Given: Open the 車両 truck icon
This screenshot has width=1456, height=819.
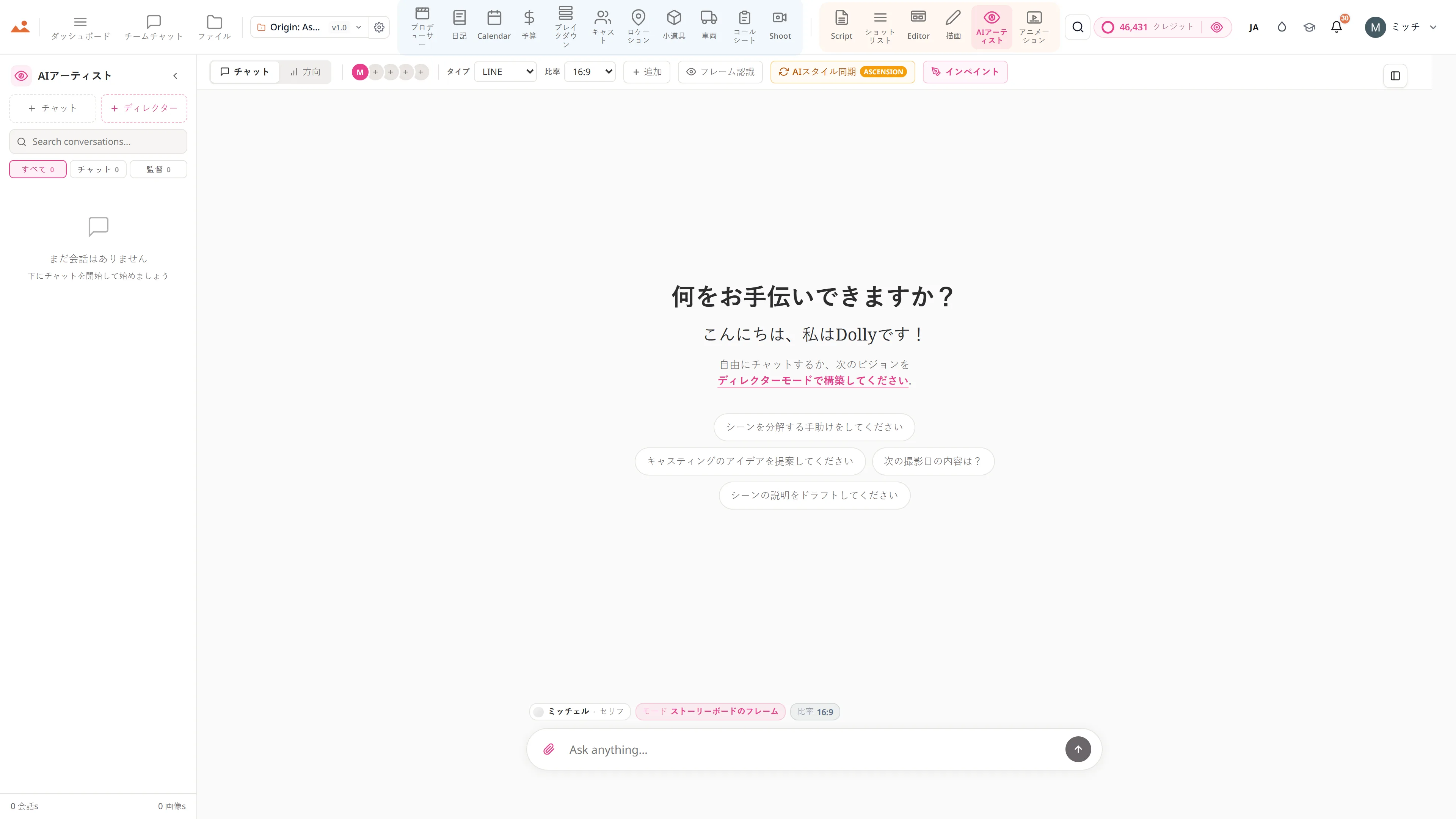Looking at the screenshot, I should point(709,27).
